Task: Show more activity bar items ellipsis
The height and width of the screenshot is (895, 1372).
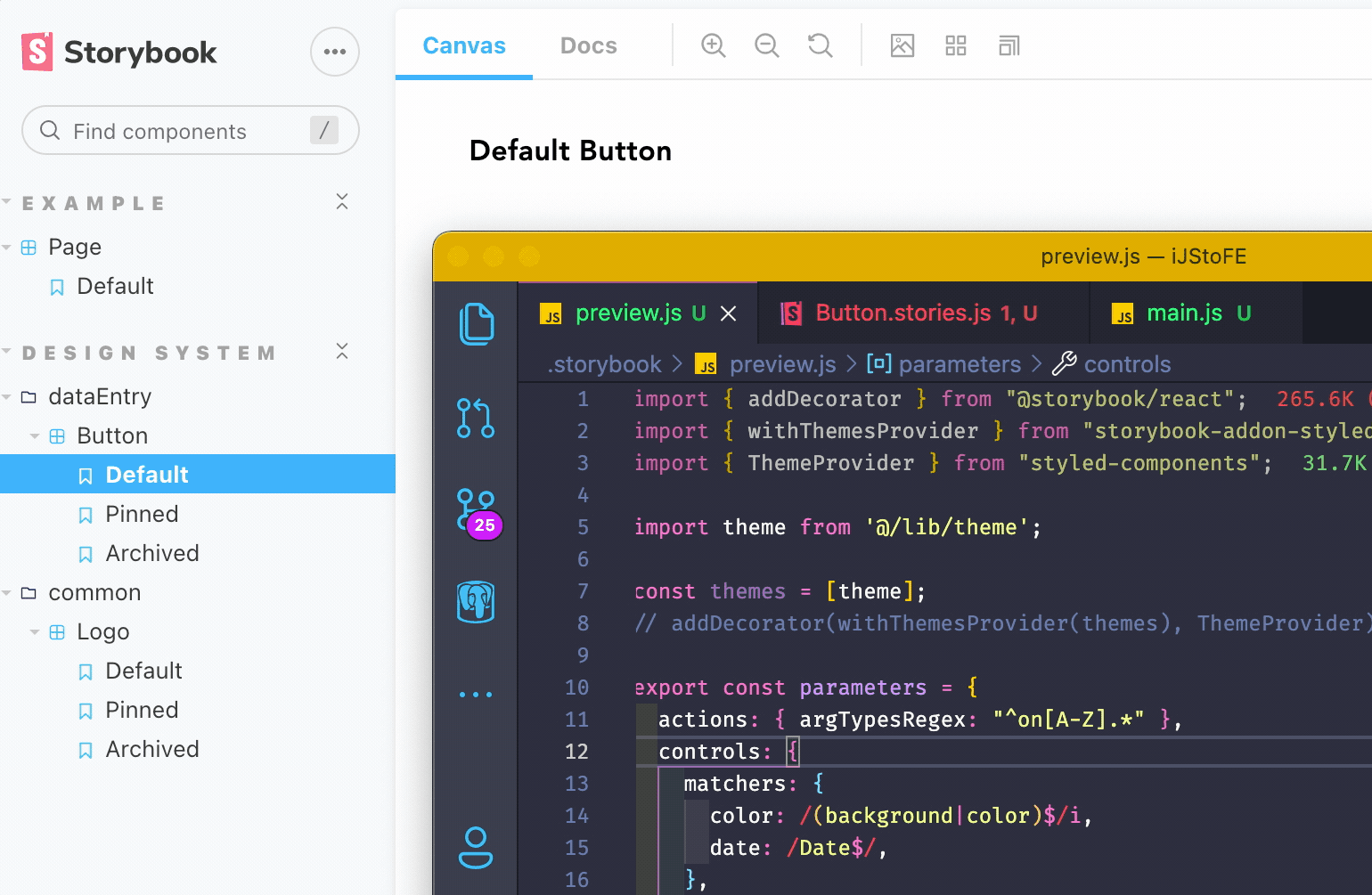Action: [476, 695]
